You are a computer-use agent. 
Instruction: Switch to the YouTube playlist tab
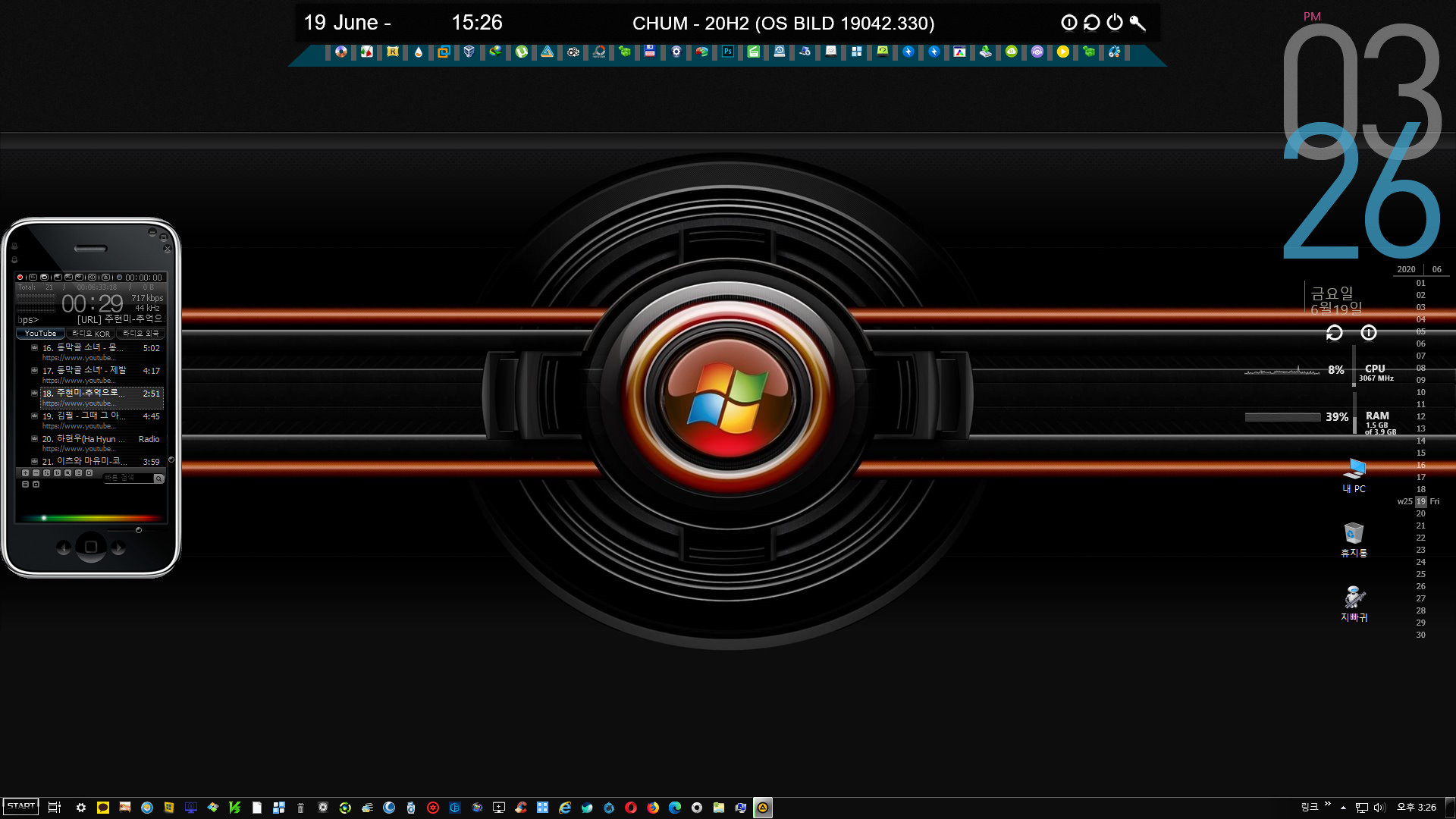(40, 334)
